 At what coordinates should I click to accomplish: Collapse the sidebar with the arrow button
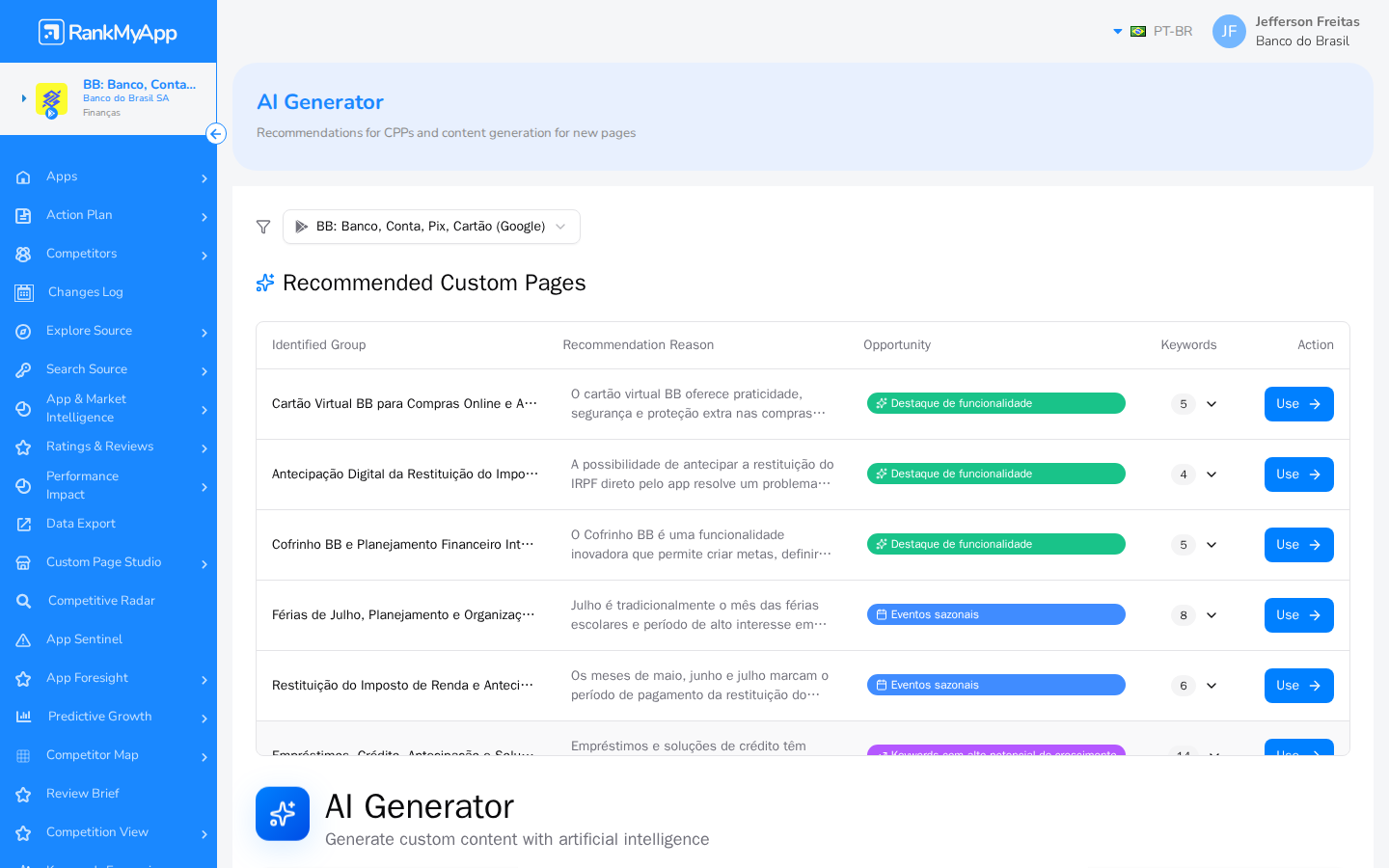tap(216, 134)
